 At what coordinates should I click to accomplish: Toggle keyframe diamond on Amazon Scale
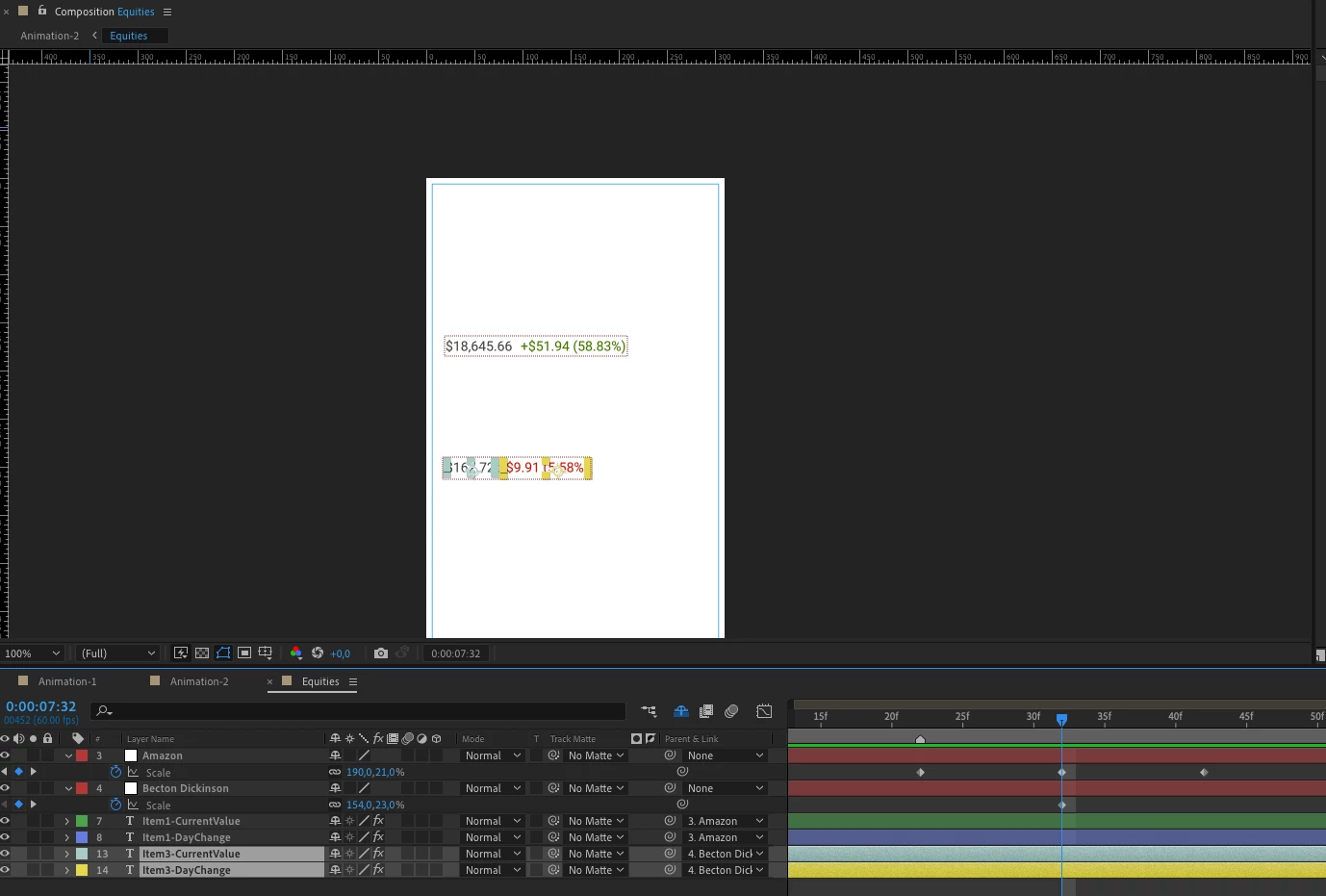[x=18, y=772]
